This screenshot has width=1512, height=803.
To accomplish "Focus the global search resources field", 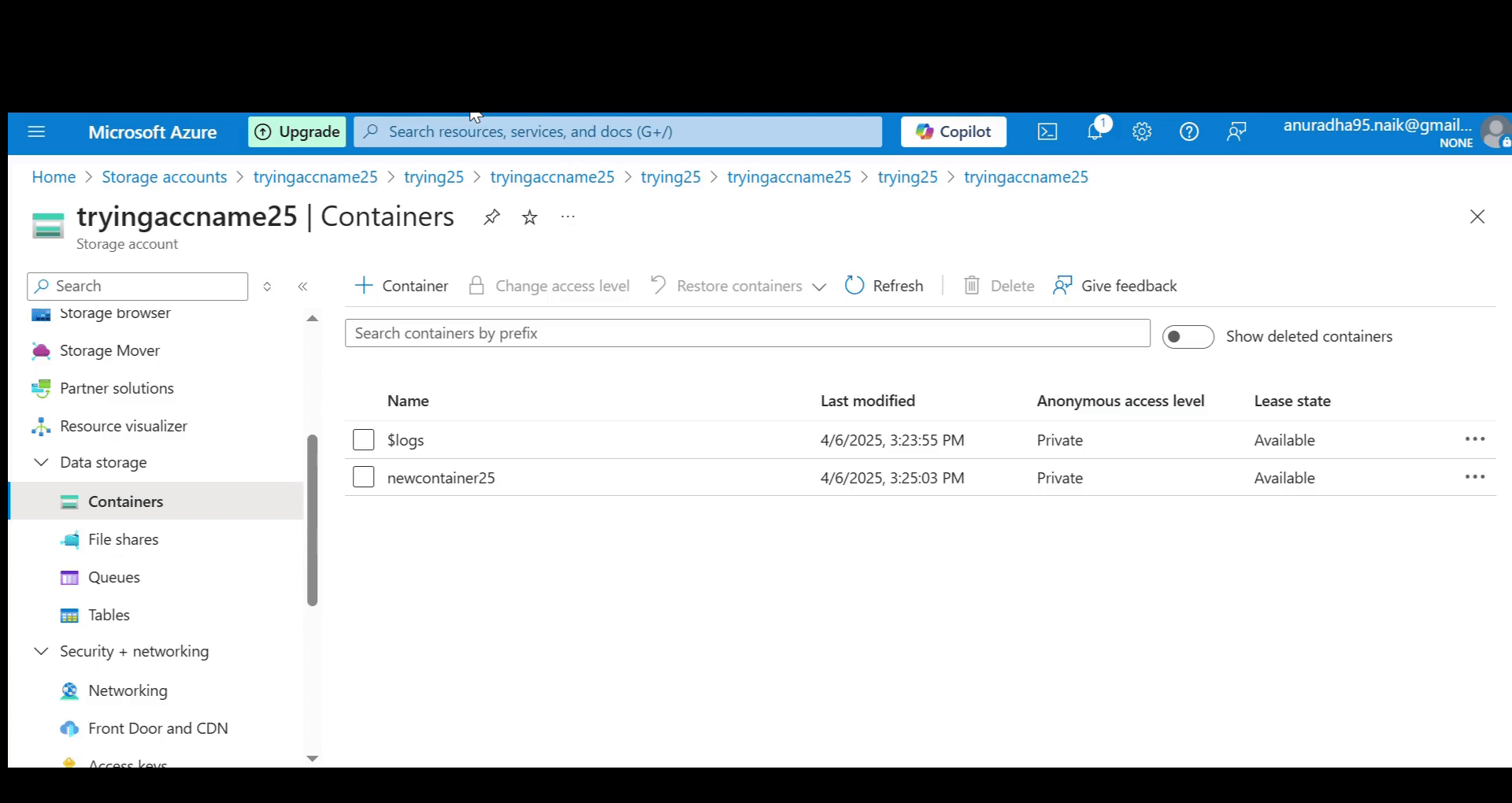I will [x=618, y=132].
